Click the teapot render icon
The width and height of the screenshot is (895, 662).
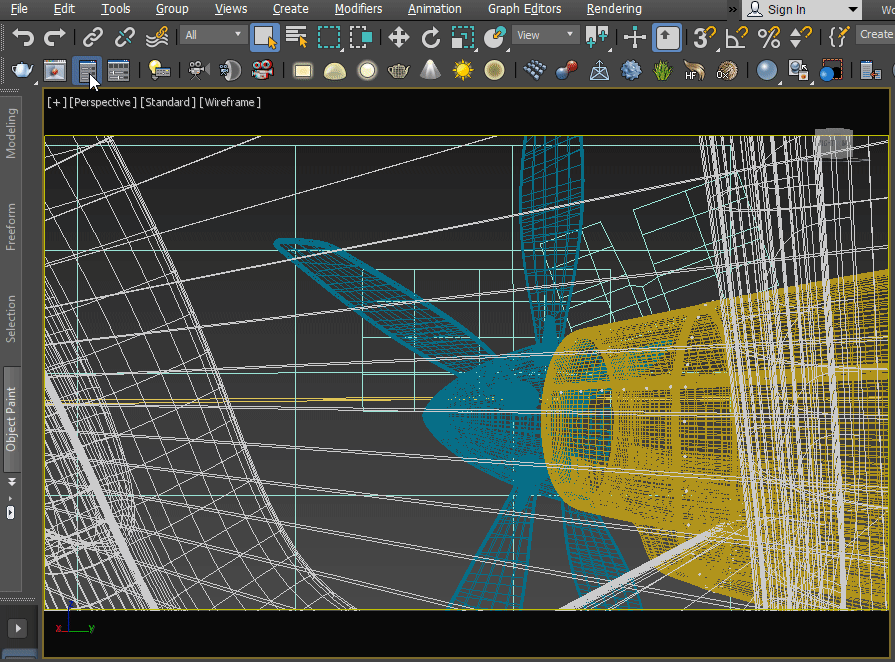click(x=22, y=71)
